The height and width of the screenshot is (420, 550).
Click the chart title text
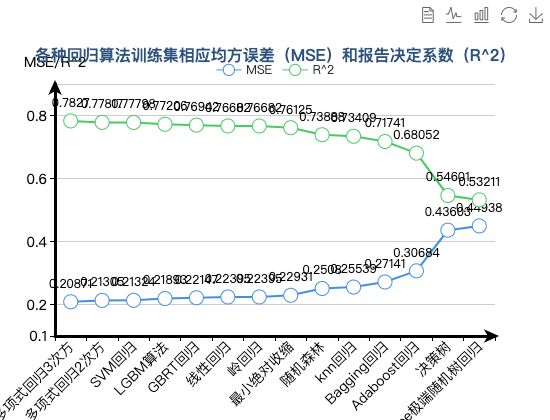270,55
